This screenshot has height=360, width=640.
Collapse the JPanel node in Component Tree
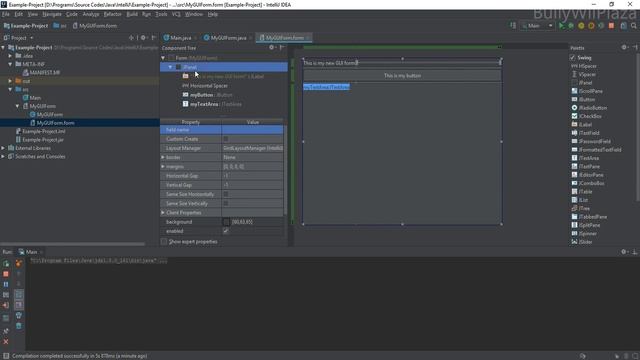click(171, 67)
